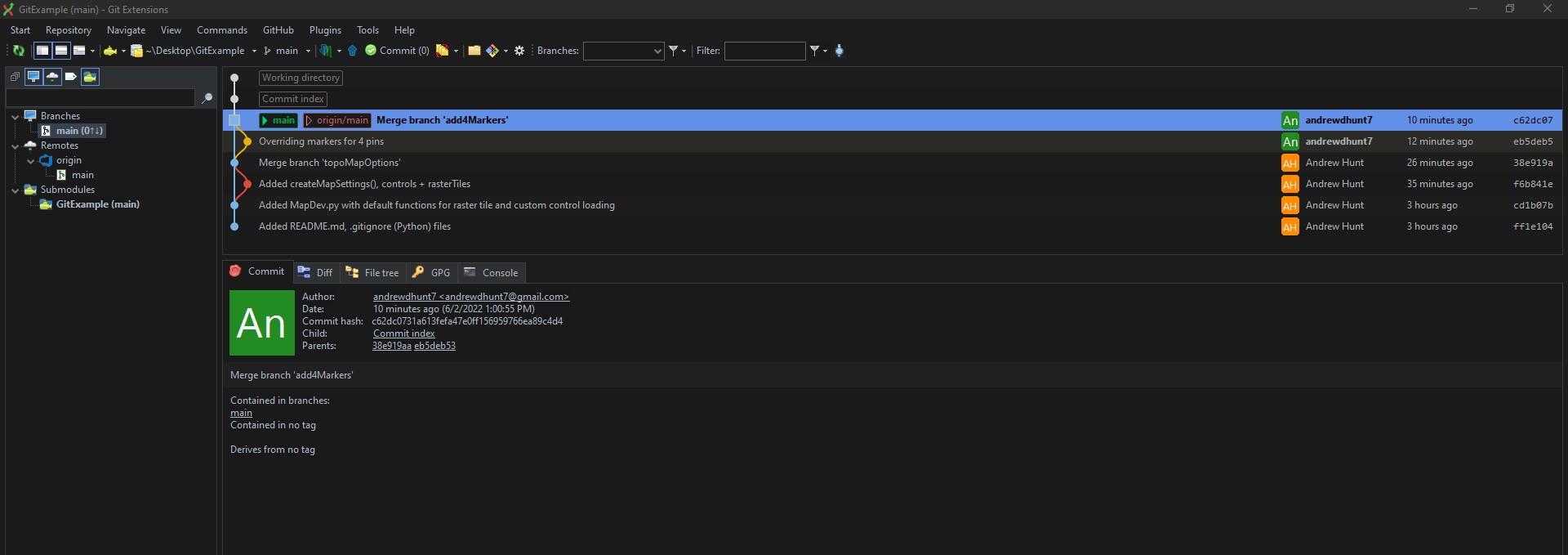The height and width of the screenshot is (555, 1568).
Task: Select GitExample (main) submodule entry
Action: pyautogui.click(x=97, y=204)
